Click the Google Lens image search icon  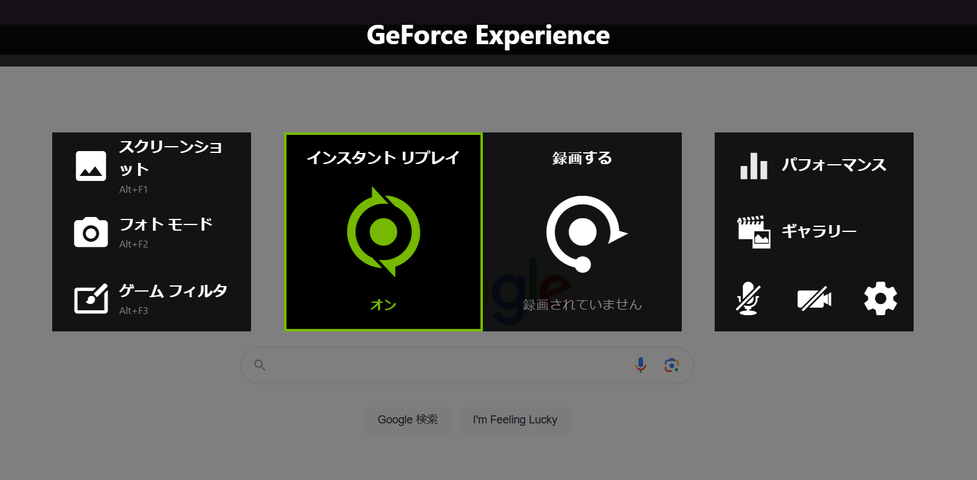coord(671,365)
